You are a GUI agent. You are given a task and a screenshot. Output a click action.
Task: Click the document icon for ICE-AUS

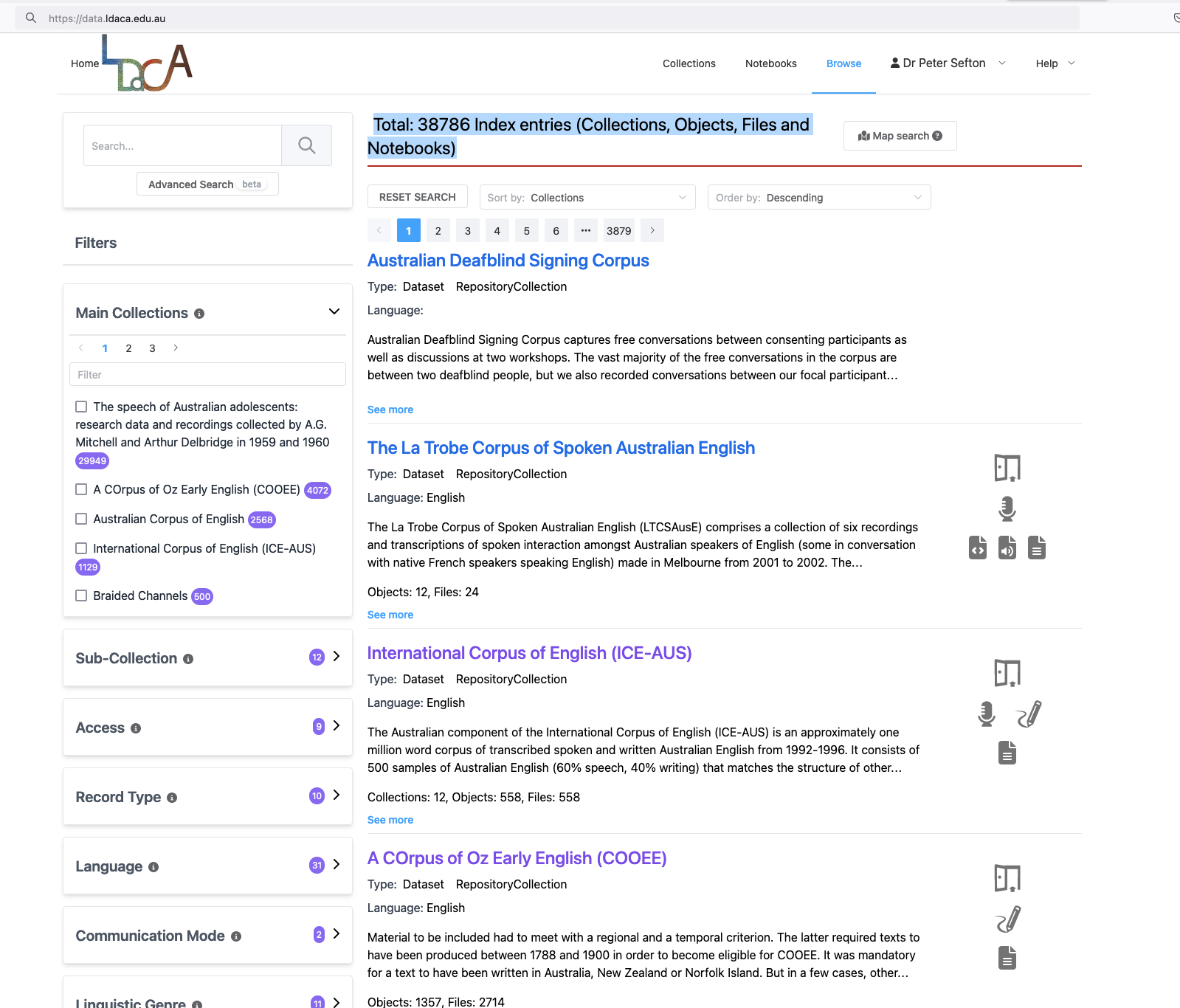click(x=1007, y=753)
